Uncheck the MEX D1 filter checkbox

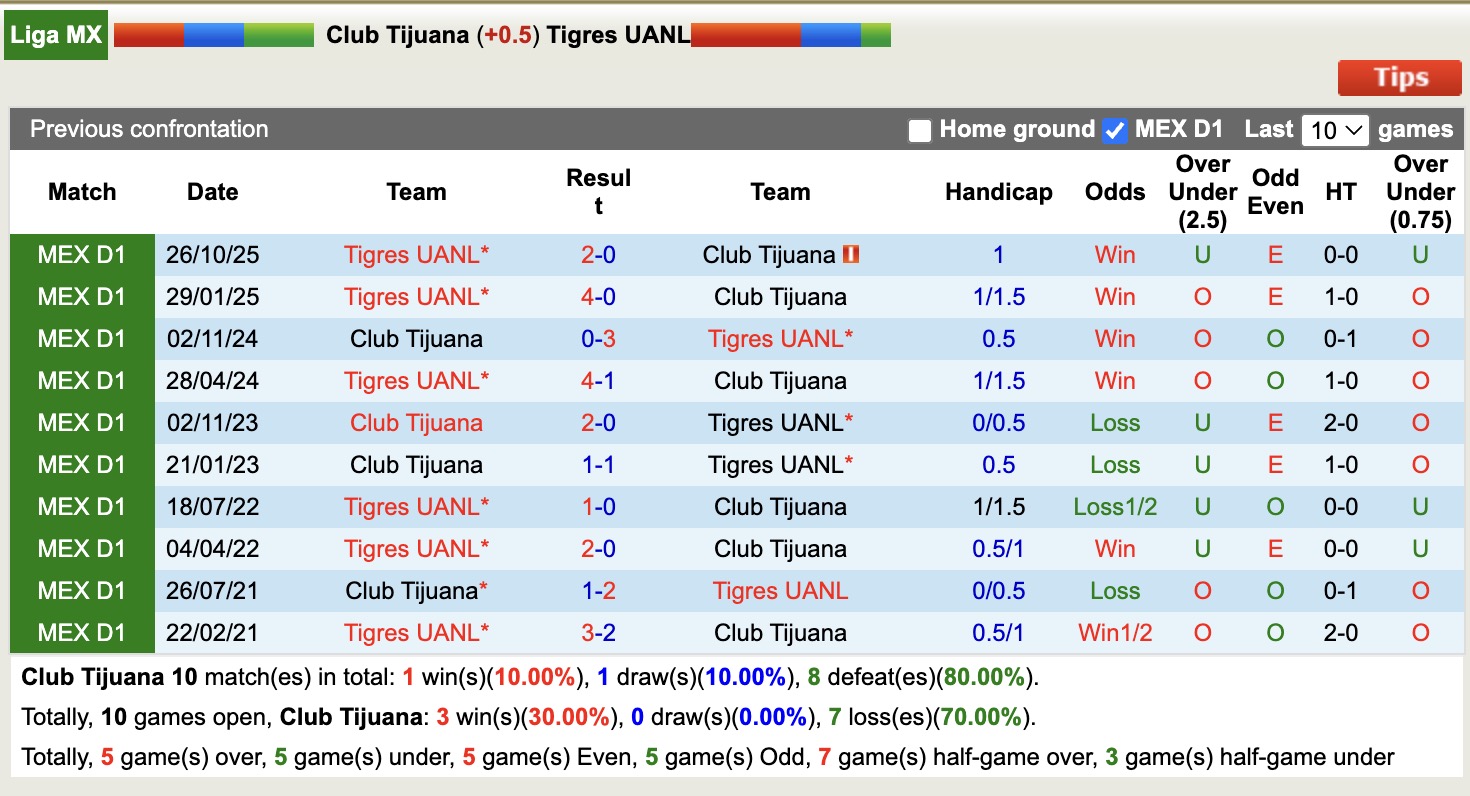[1113, 129]
